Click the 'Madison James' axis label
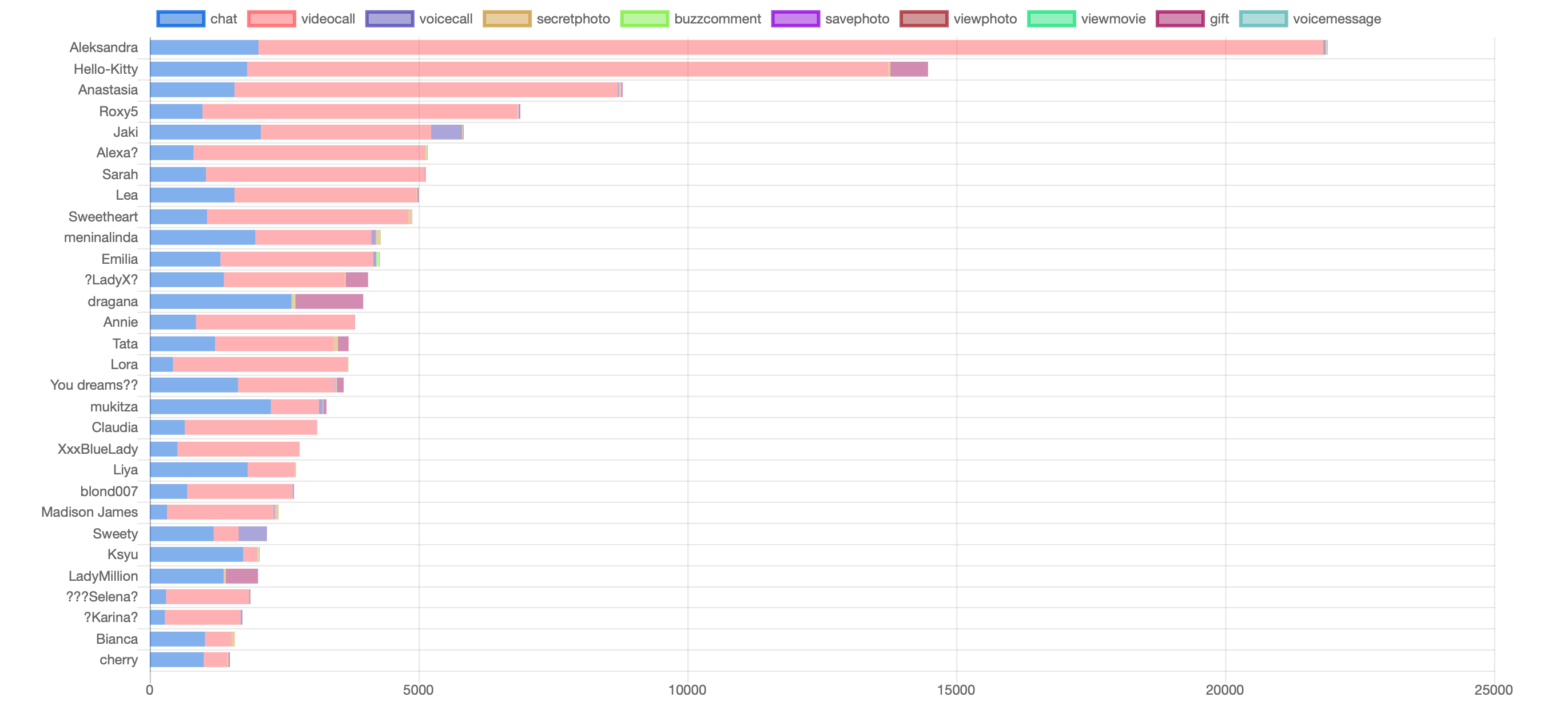Image resolution: width=1568 pixels, height=721 pixels. pos(90,512)
